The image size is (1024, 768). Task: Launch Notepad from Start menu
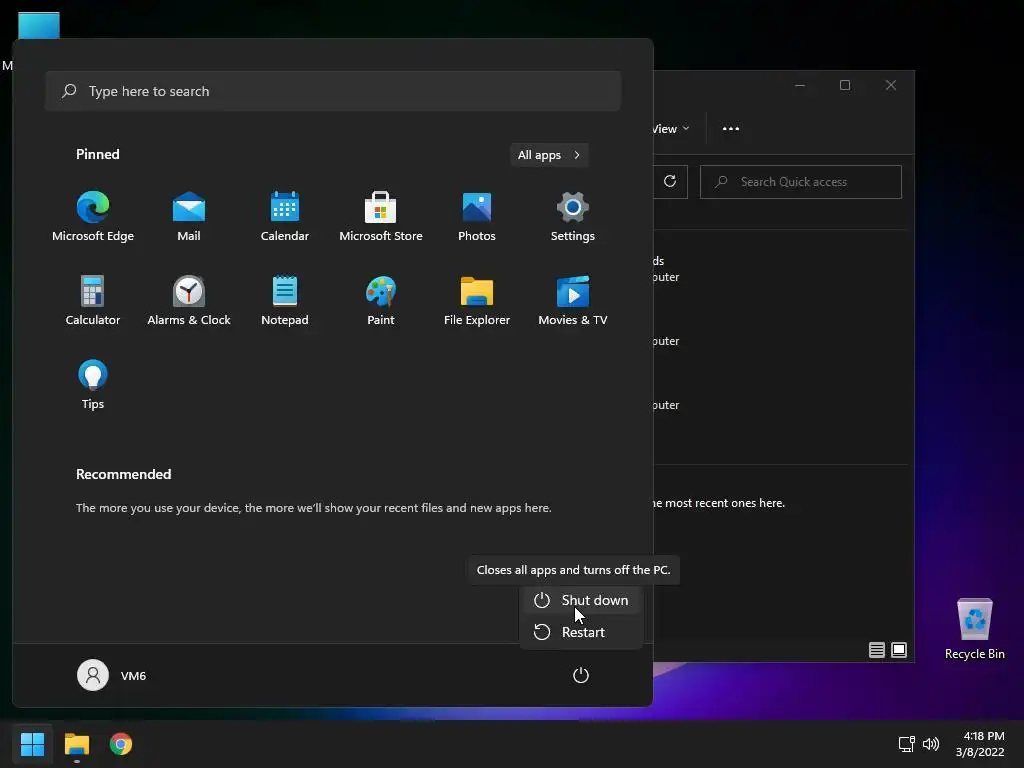[x=285, y=300]
